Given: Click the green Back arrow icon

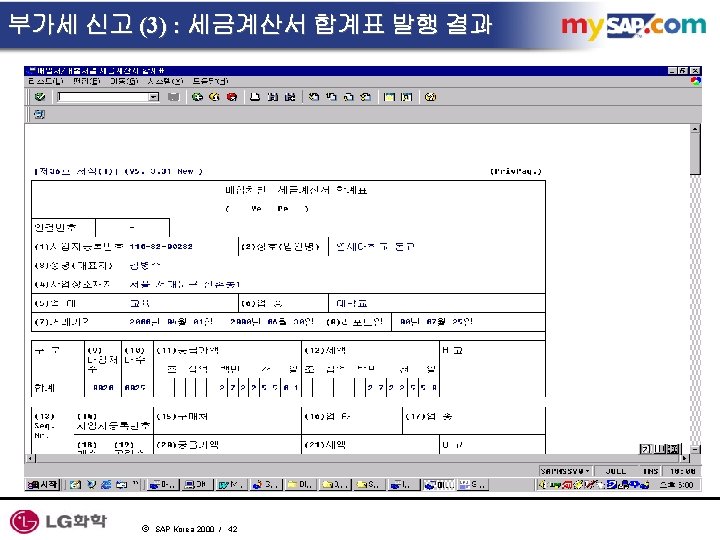Looking at the screenshot, I should tap(197, 97).
